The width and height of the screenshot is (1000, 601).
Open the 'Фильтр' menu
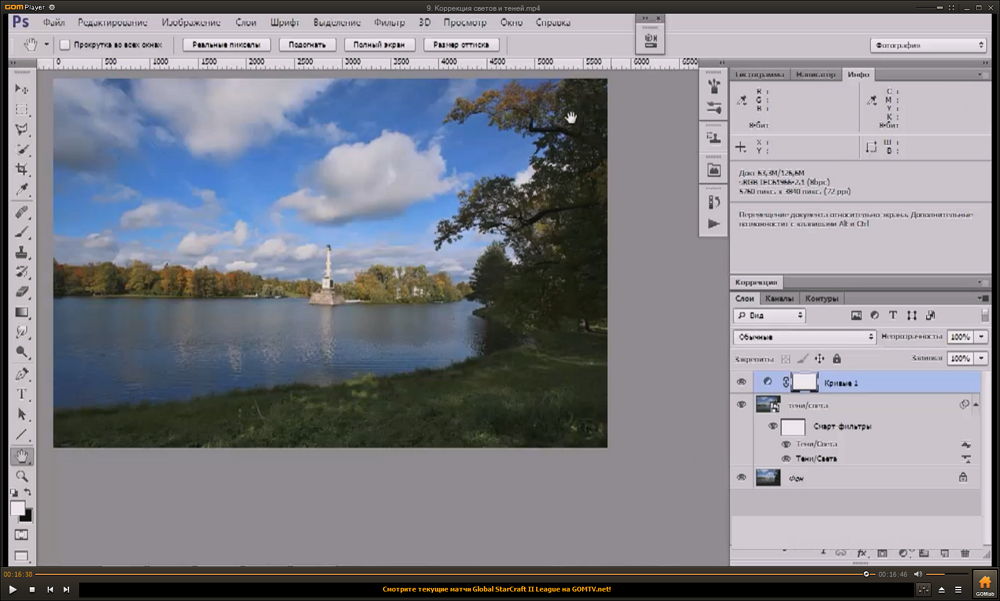389,21
